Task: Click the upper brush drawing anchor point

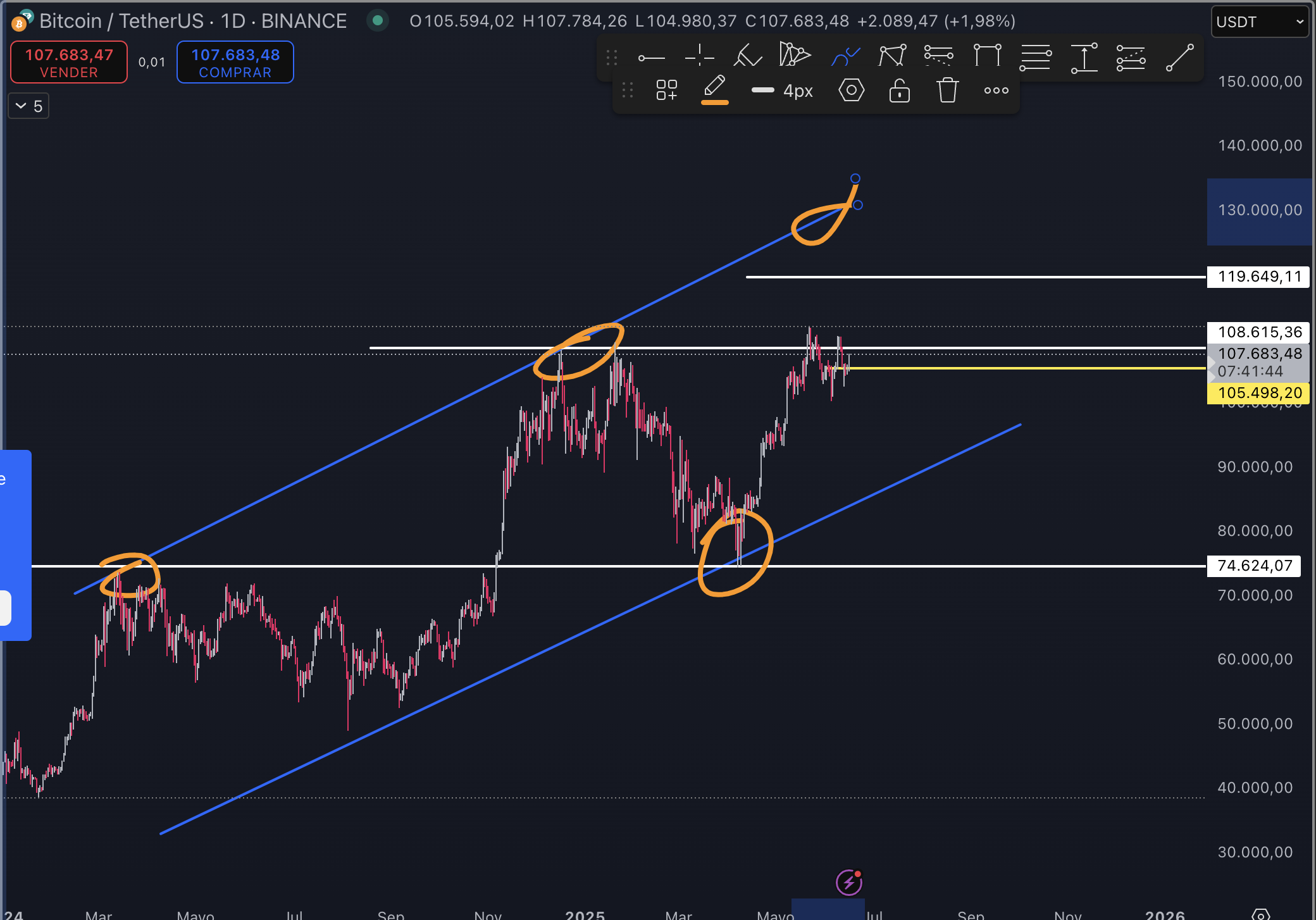Action: 855,178
